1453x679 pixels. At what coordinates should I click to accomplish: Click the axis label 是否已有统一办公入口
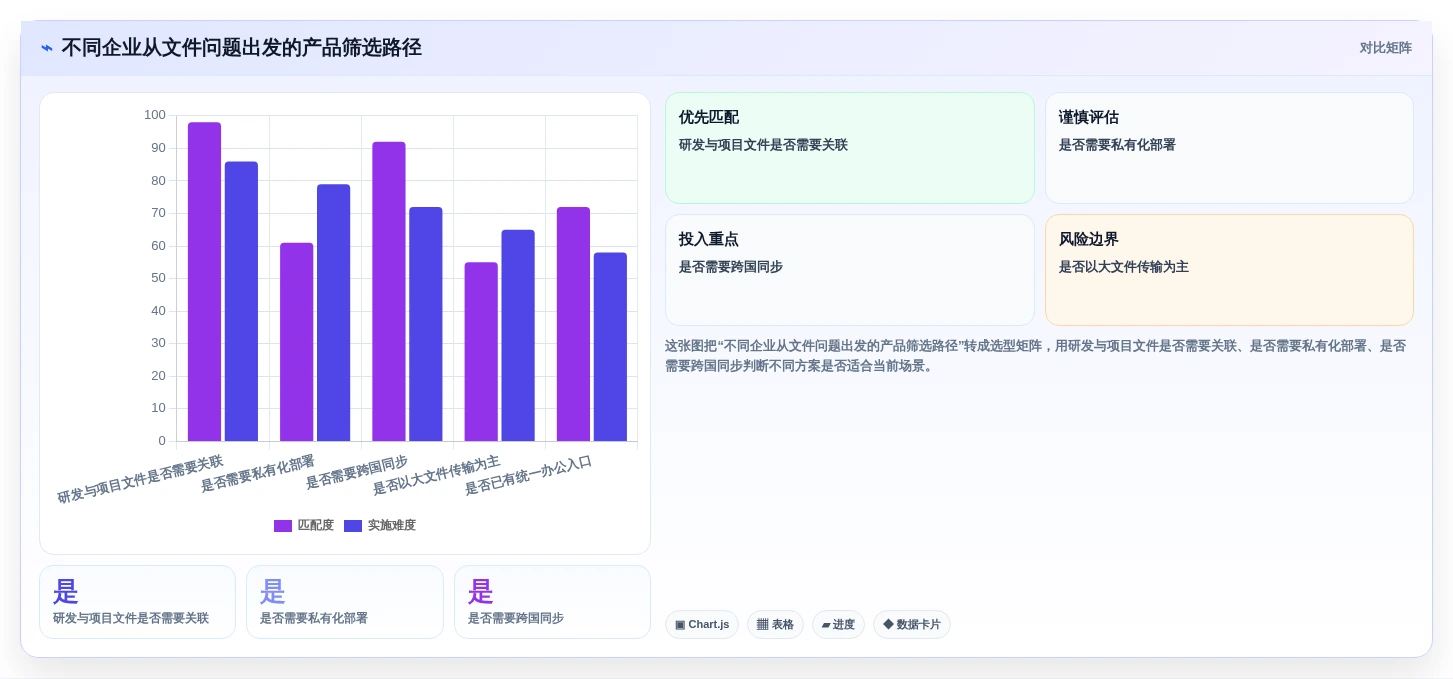529,476
